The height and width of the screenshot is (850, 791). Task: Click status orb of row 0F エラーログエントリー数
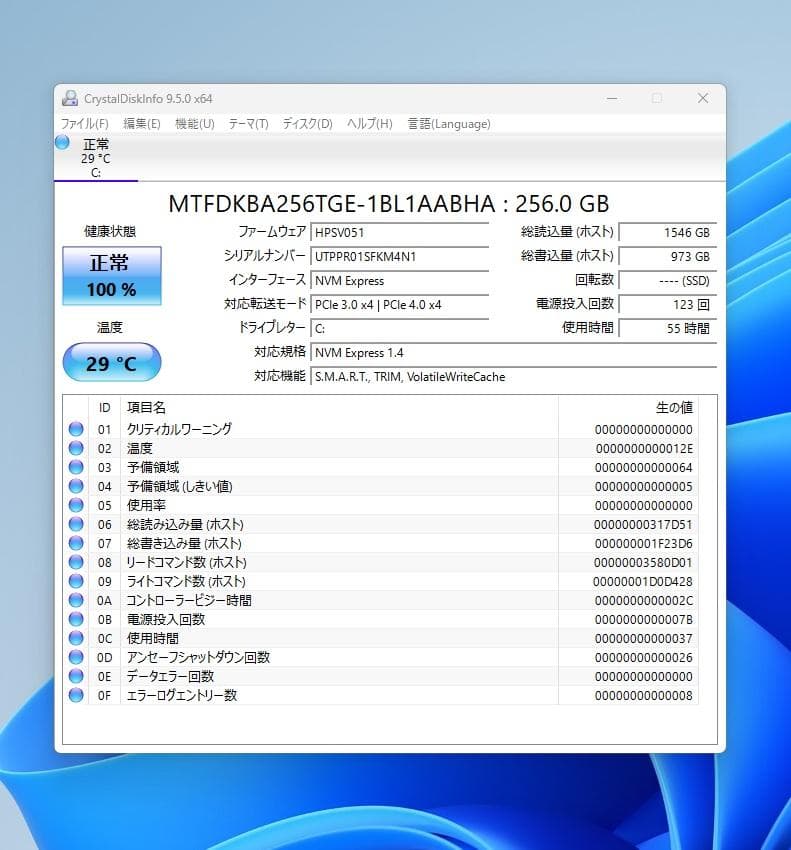point(76,694)
